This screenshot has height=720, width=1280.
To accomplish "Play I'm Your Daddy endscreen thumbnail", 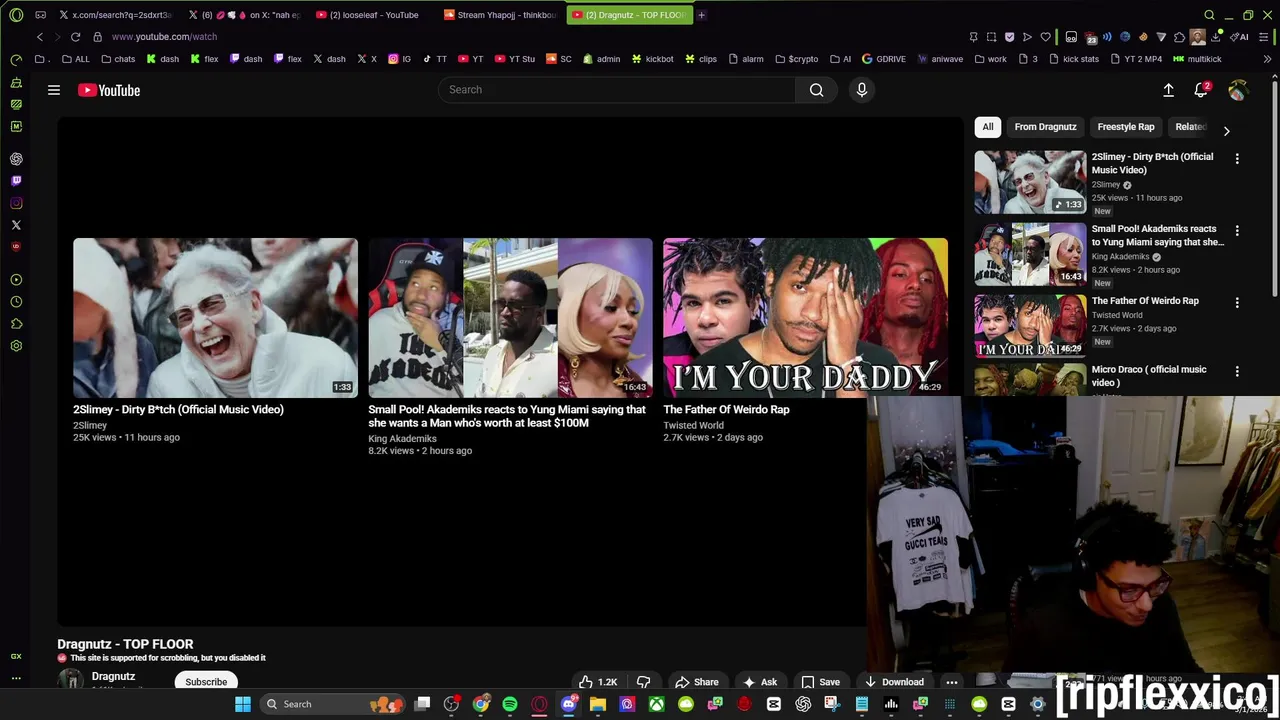I will pos(805,318).
